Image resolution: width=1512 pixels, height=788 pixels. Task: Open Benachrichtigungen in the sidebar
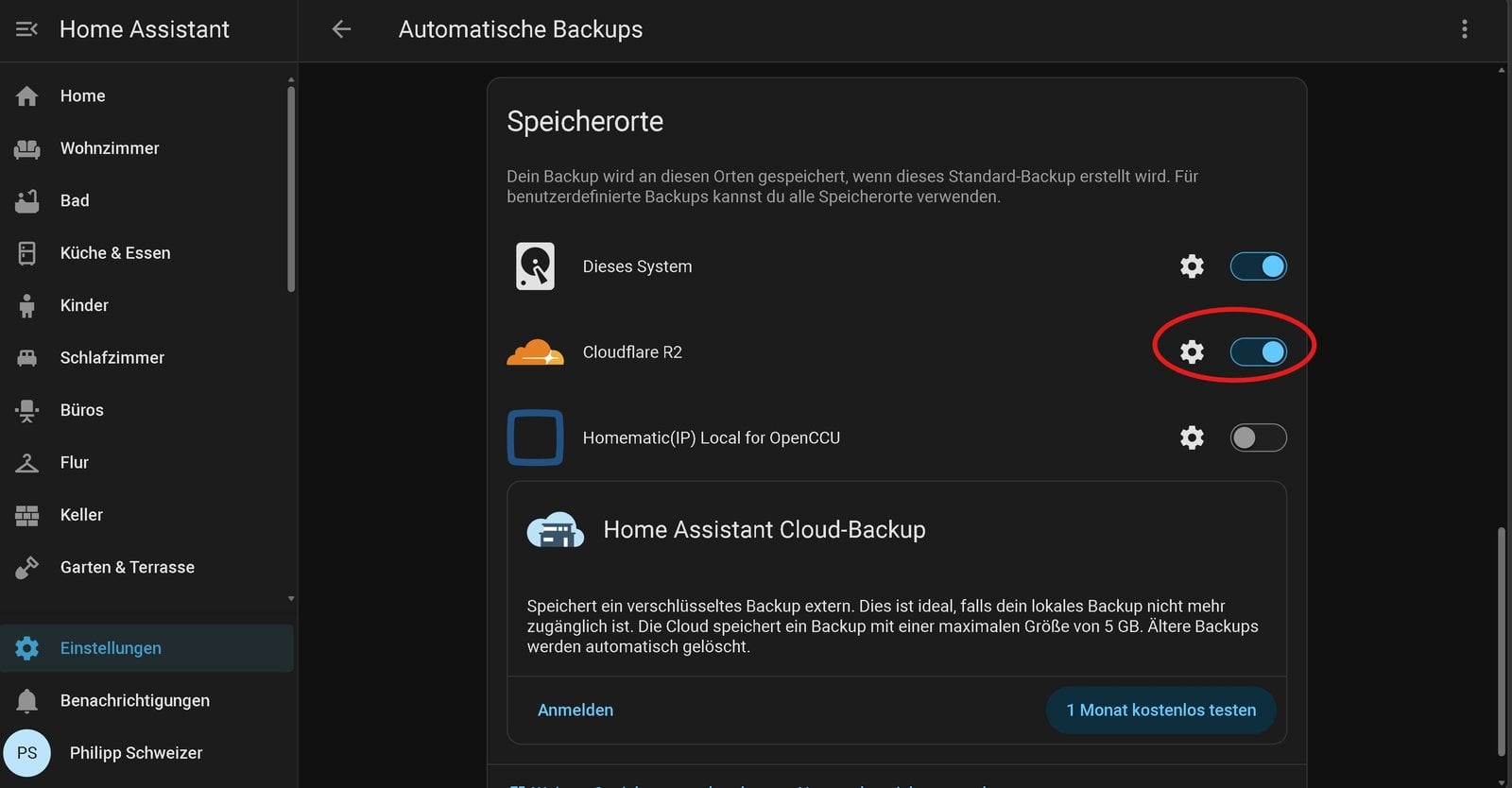pyautogui.click(x=147, y=700)
